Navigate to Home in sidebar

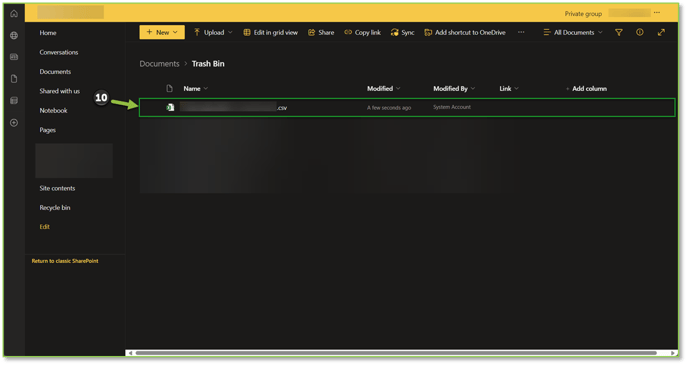pyautogui.click(x=48, y=33)
